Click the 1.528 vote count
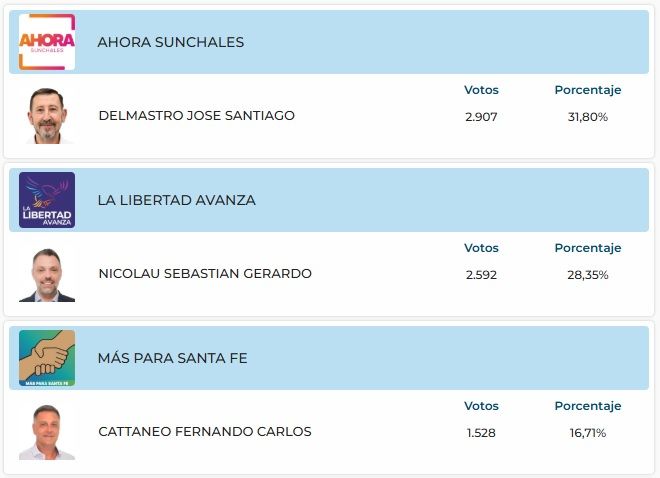The width and height of the screenshot is (660, 478). pyautogui.click(x=481, y=433)
